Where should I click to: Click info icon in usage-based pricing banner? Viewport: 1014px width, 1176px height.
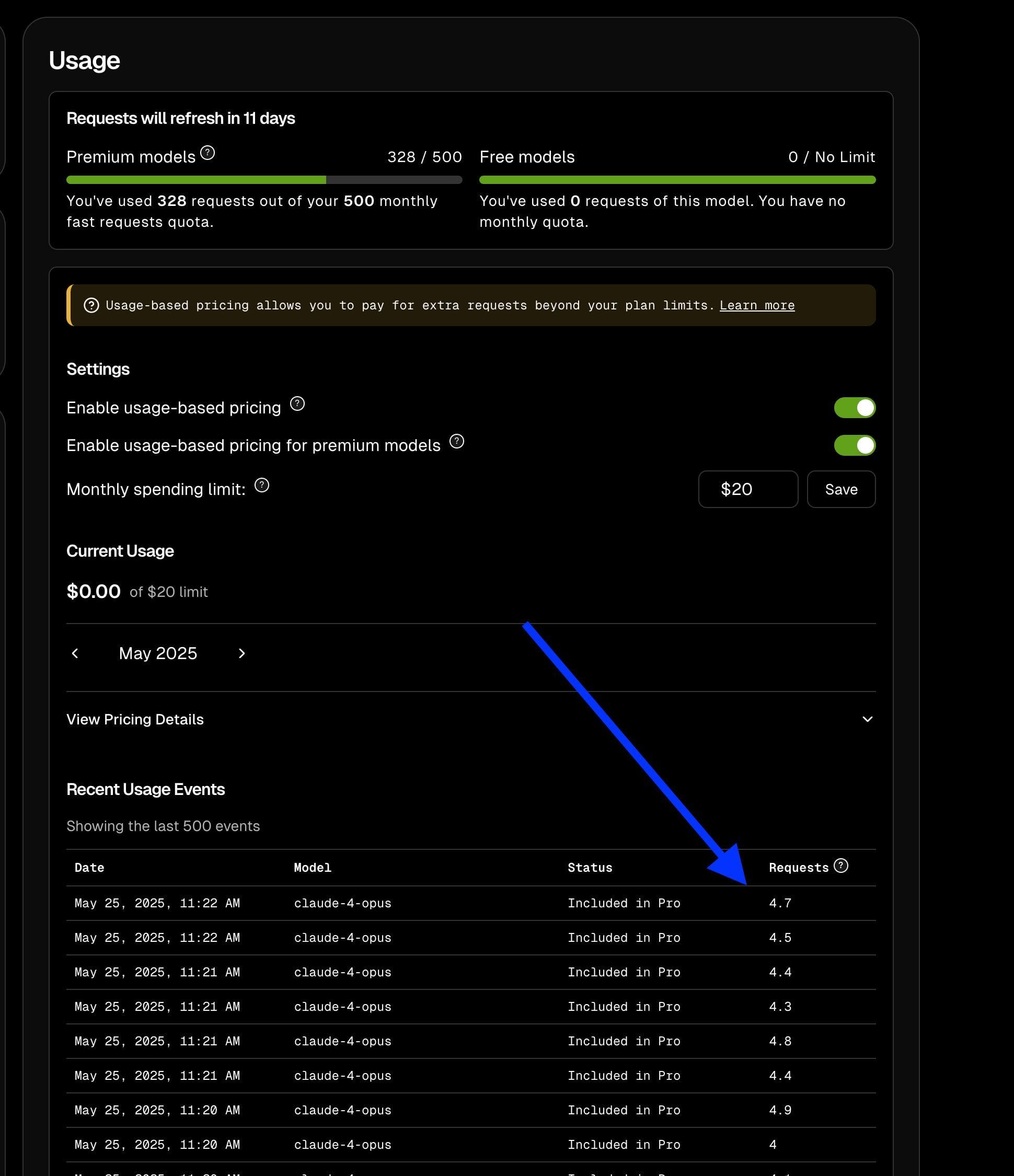pos(91,305)
